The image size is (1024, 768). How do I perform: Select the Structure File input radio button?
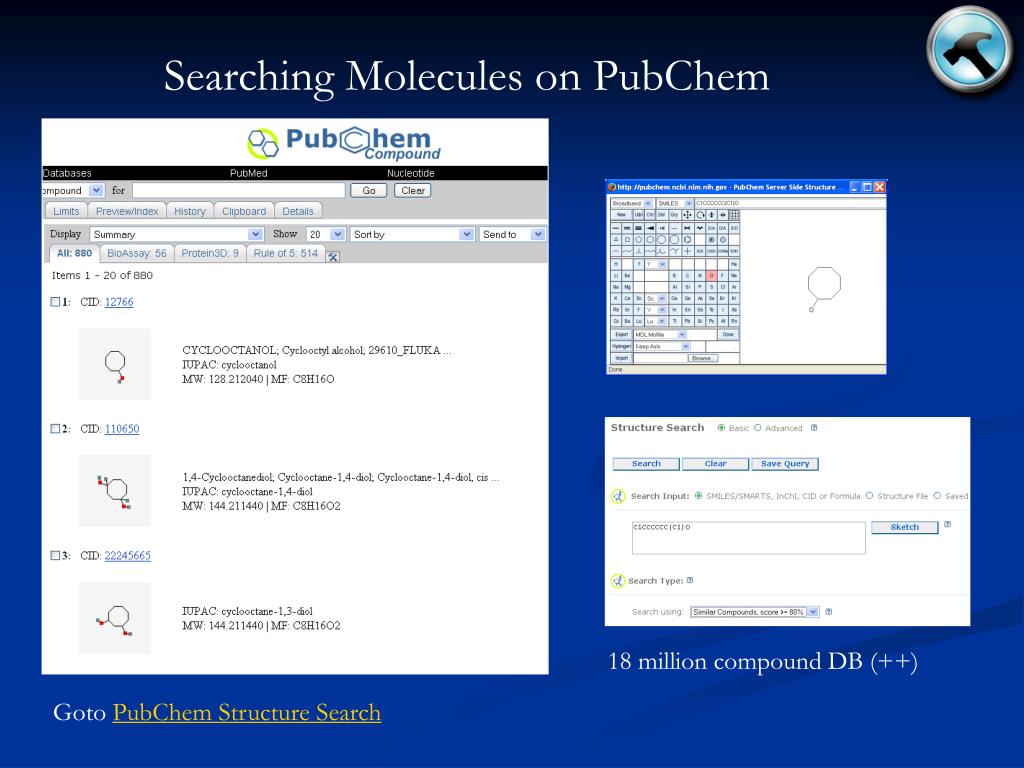[x=869, y=496]
